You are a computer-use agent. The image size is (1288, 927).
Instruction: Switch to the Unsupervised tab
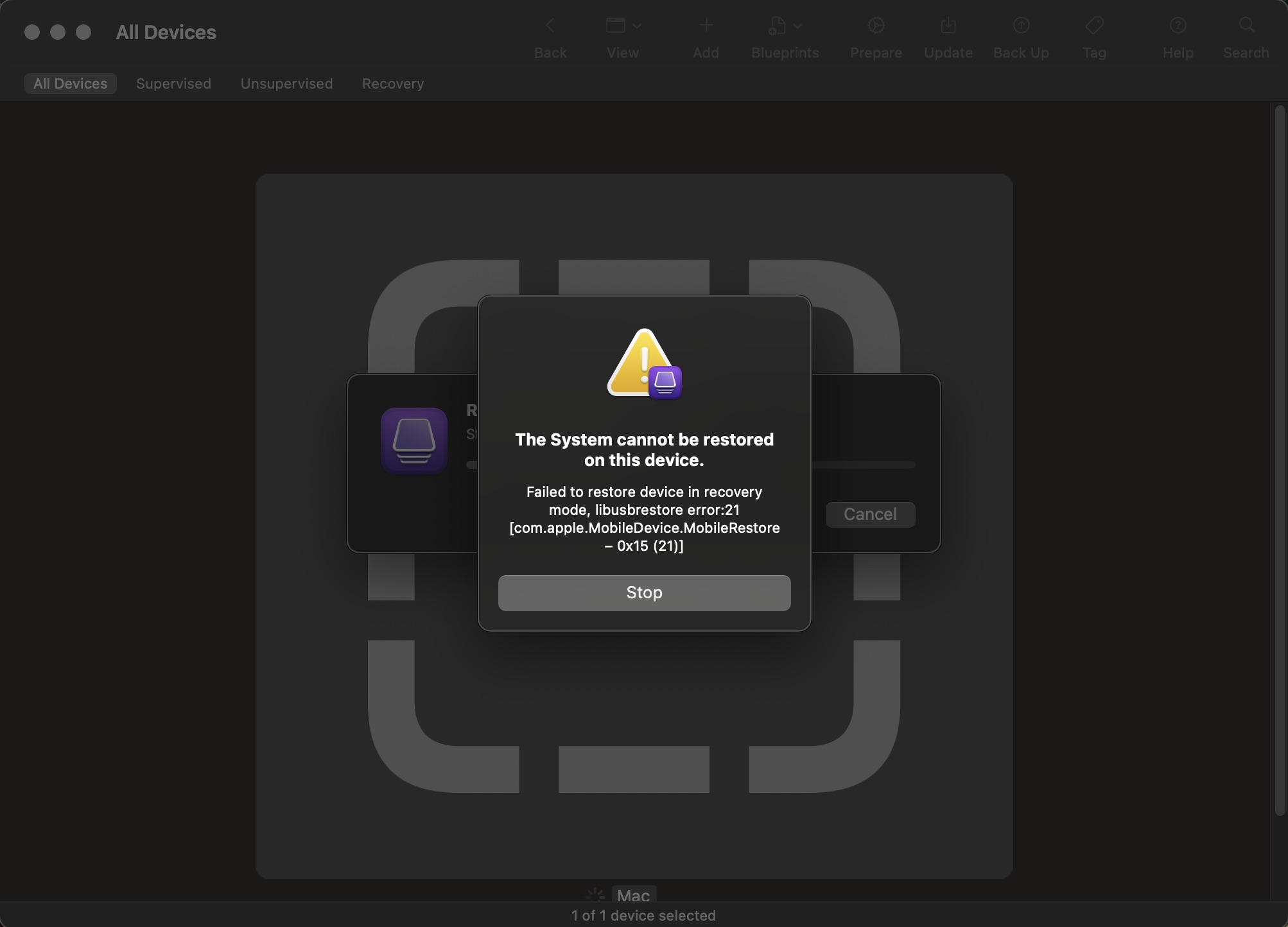(286, 83)
